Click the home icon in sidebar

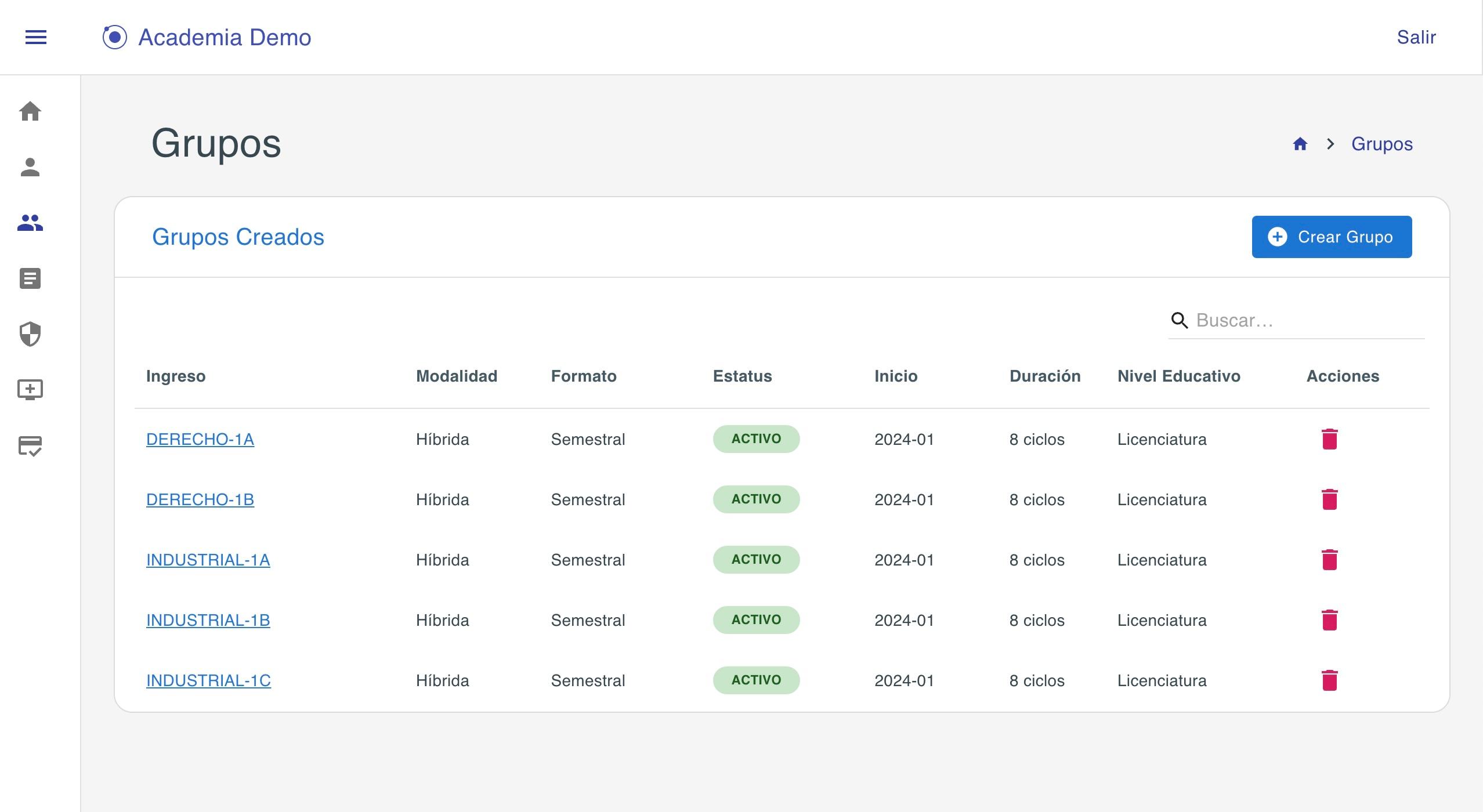coord(30,111)
